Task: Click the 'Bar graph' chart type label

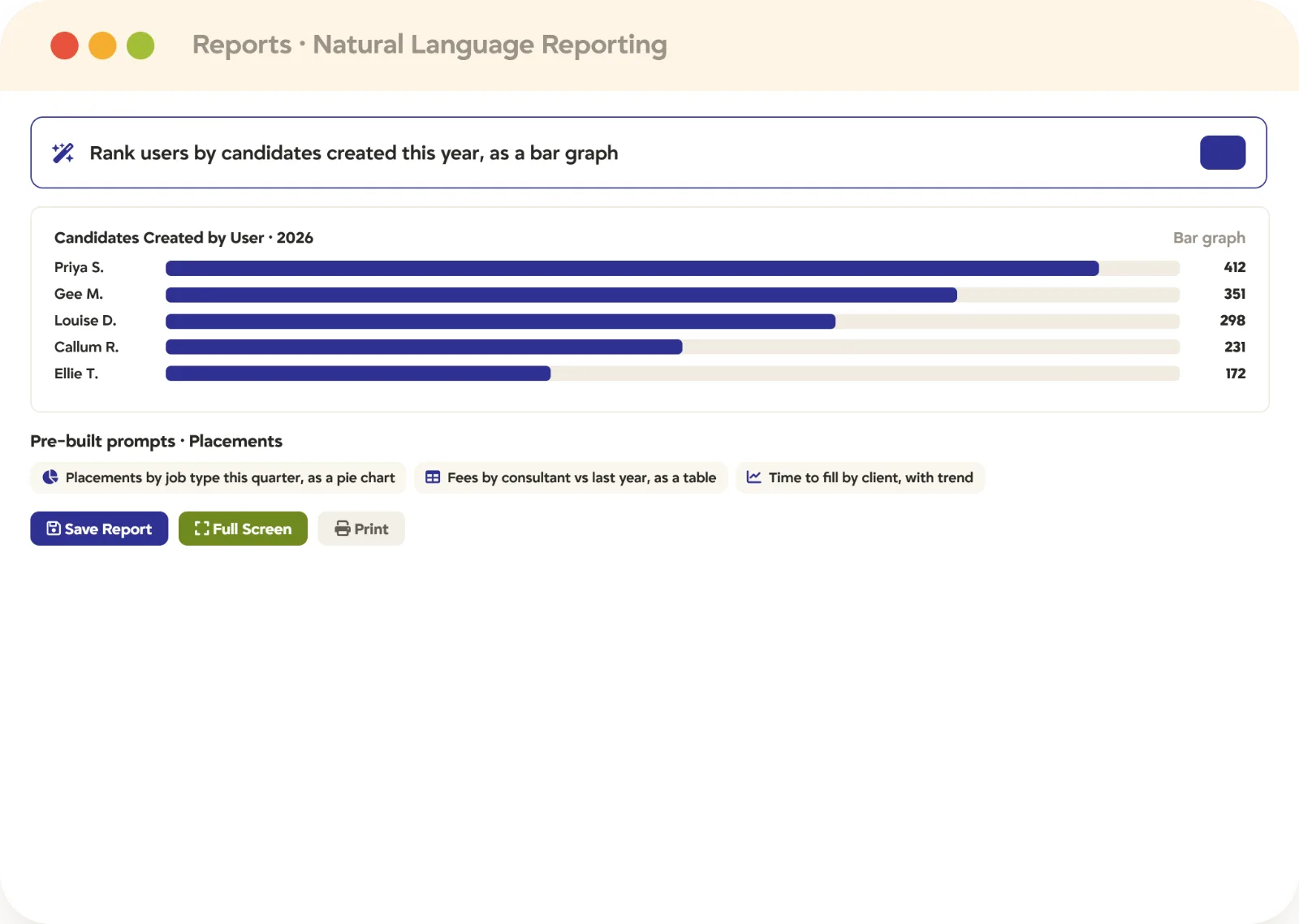Action: (1209, 238)
